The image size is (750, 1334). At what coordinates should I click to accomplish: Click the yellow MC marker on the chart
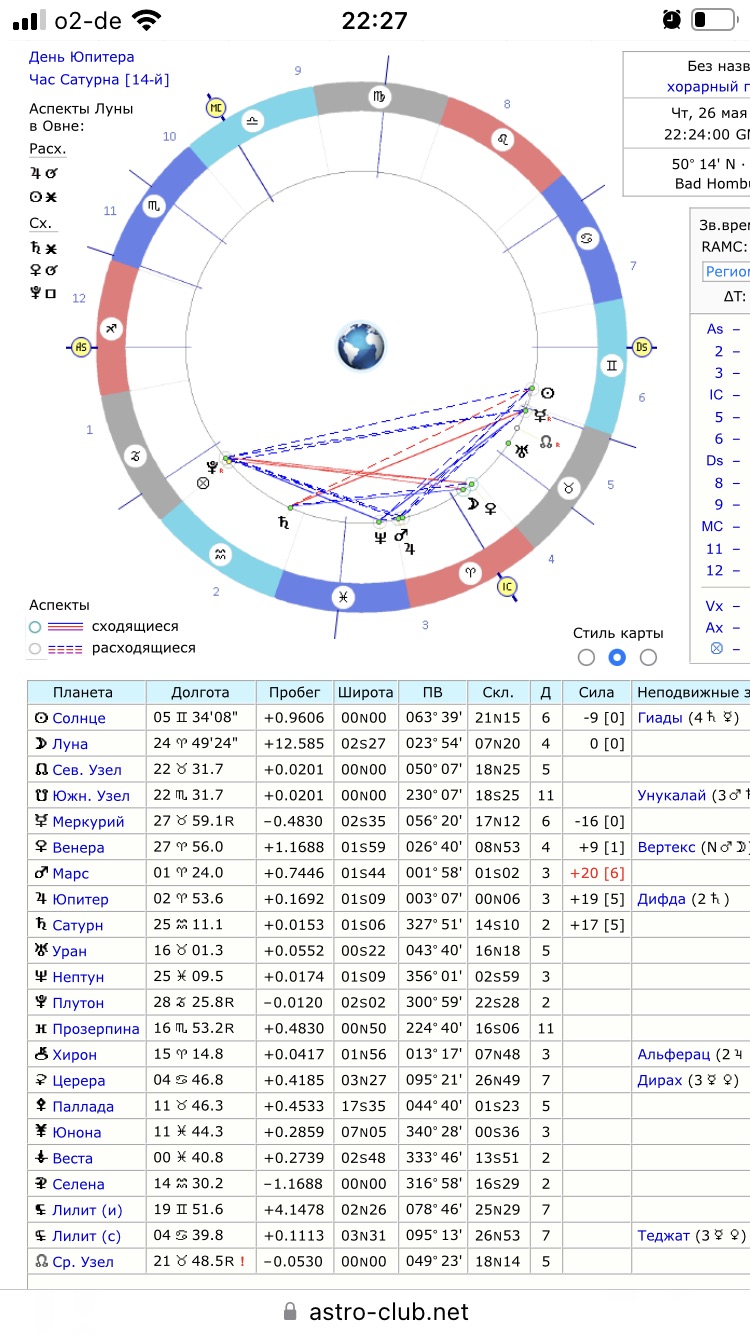click(216, 107)
